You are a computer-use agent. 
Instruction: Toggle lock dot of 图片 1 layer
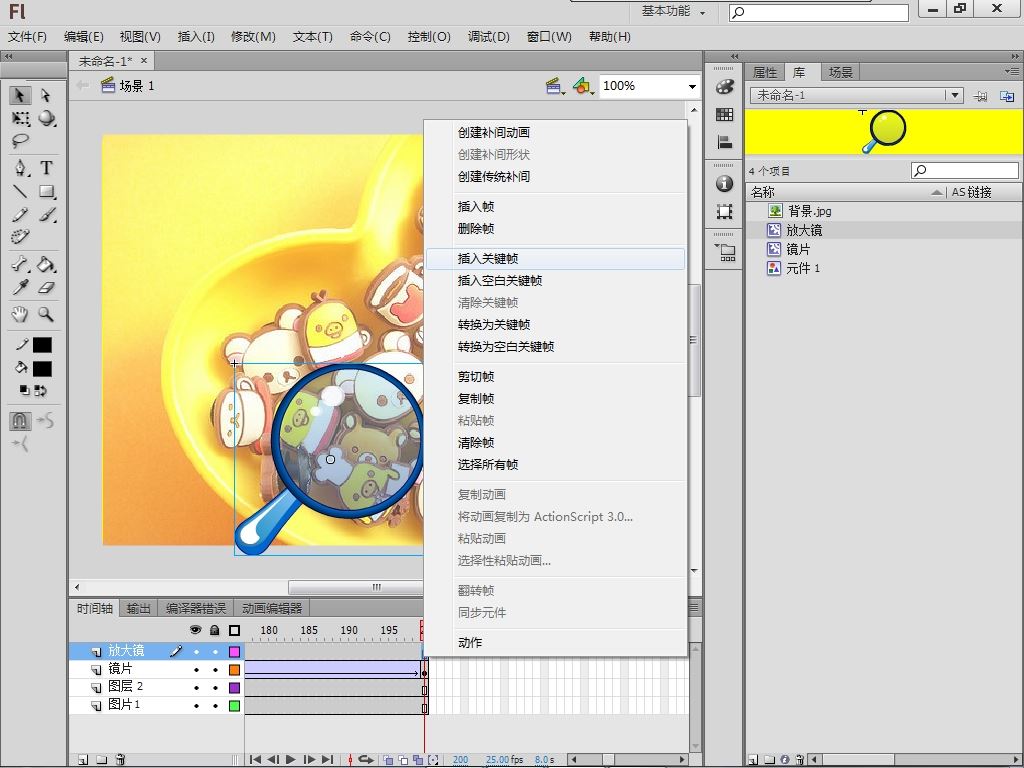(215, 706)
